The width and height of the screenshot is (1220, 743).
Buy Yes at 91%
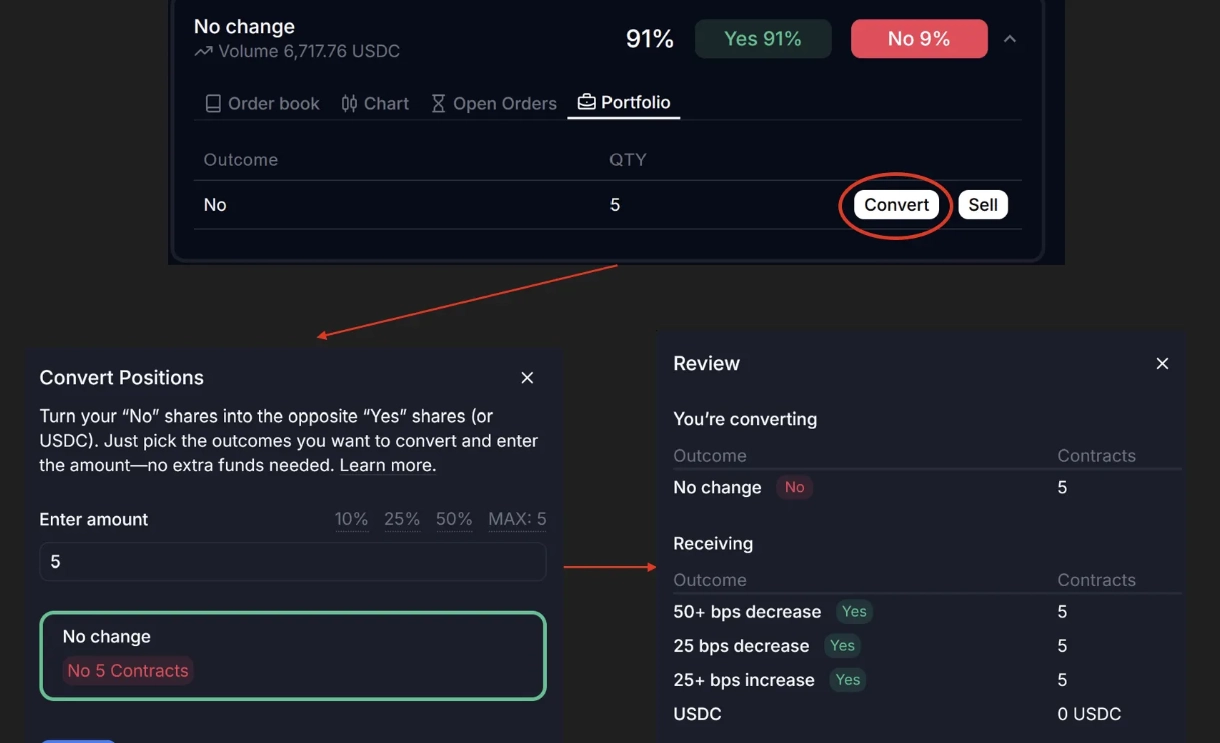(x=762, y=39)
